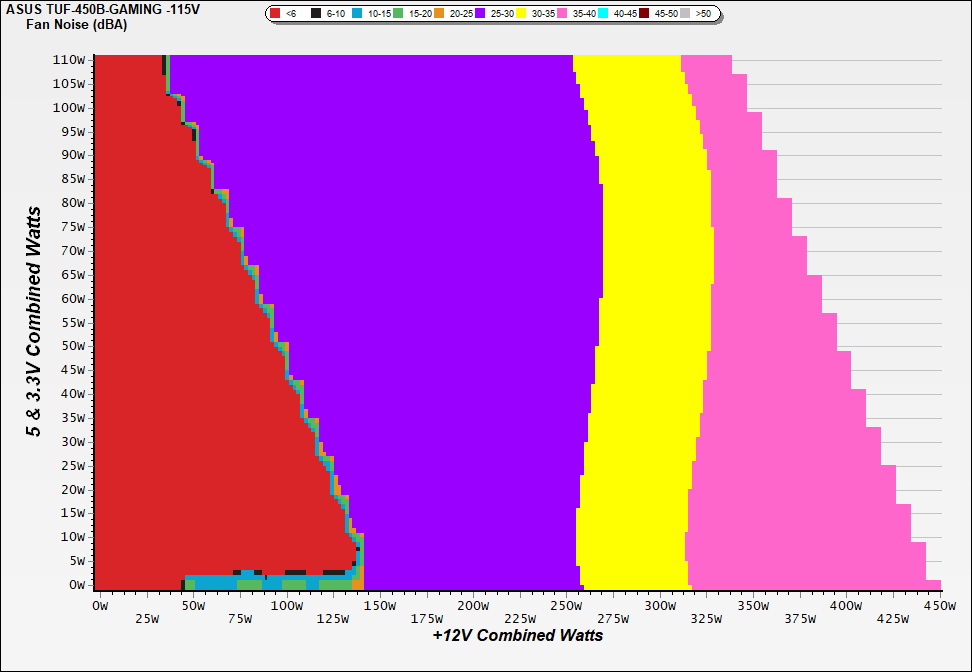972x672 pixels.
Task: Select the dark red 45-50 legend swatch
Action: (644, 14)
